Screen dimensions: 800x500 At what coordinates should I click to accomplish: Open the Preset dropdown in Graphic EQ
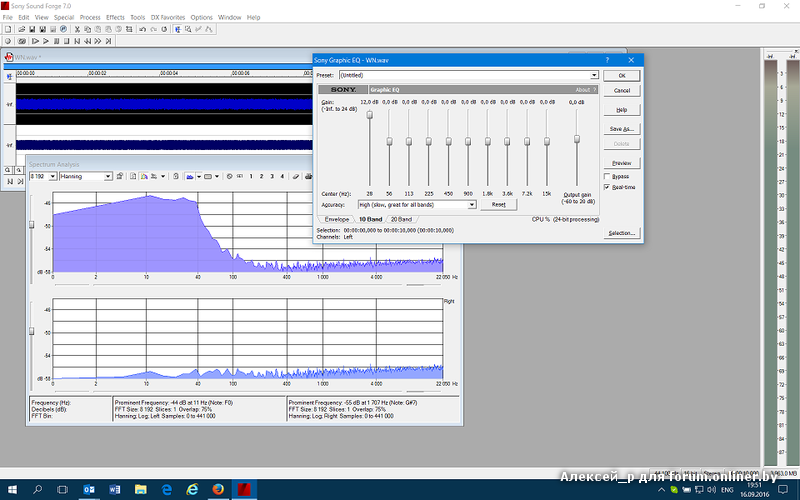[x=594, y=75]
